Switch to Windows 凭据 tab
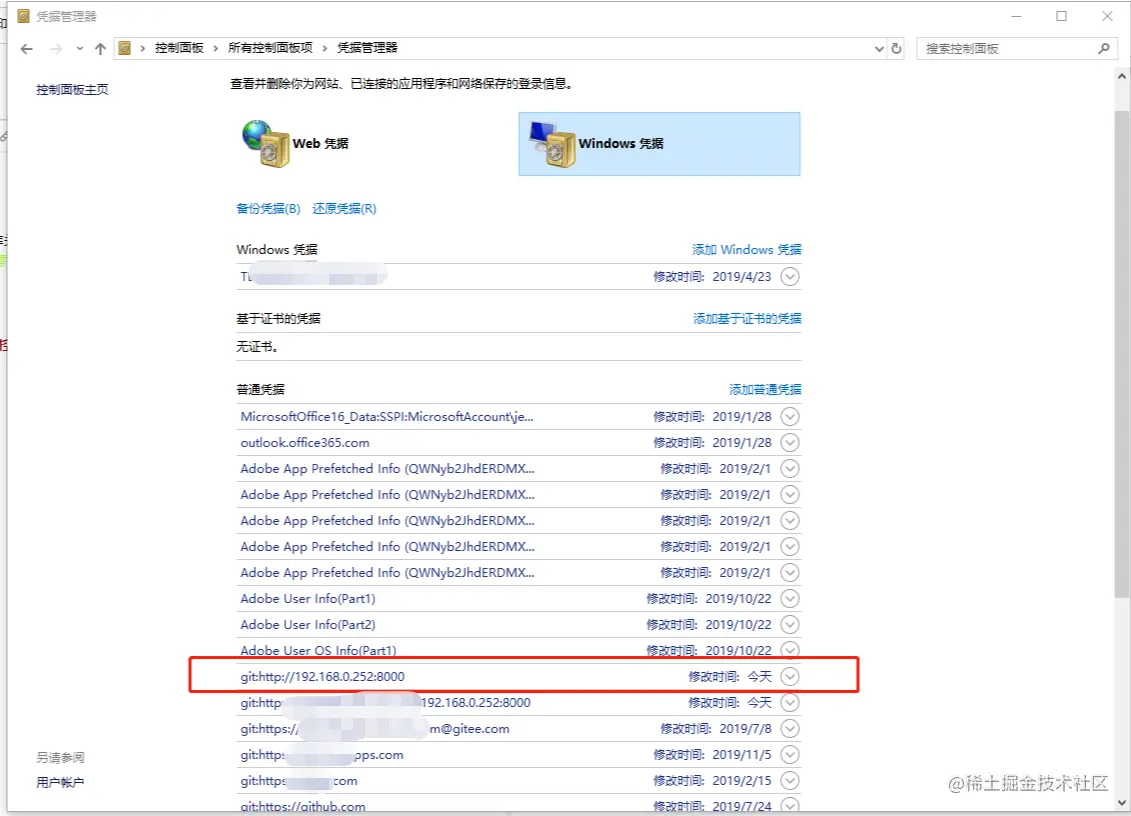The width and height of the screenshot is (1131, 816). pos(659,144)
